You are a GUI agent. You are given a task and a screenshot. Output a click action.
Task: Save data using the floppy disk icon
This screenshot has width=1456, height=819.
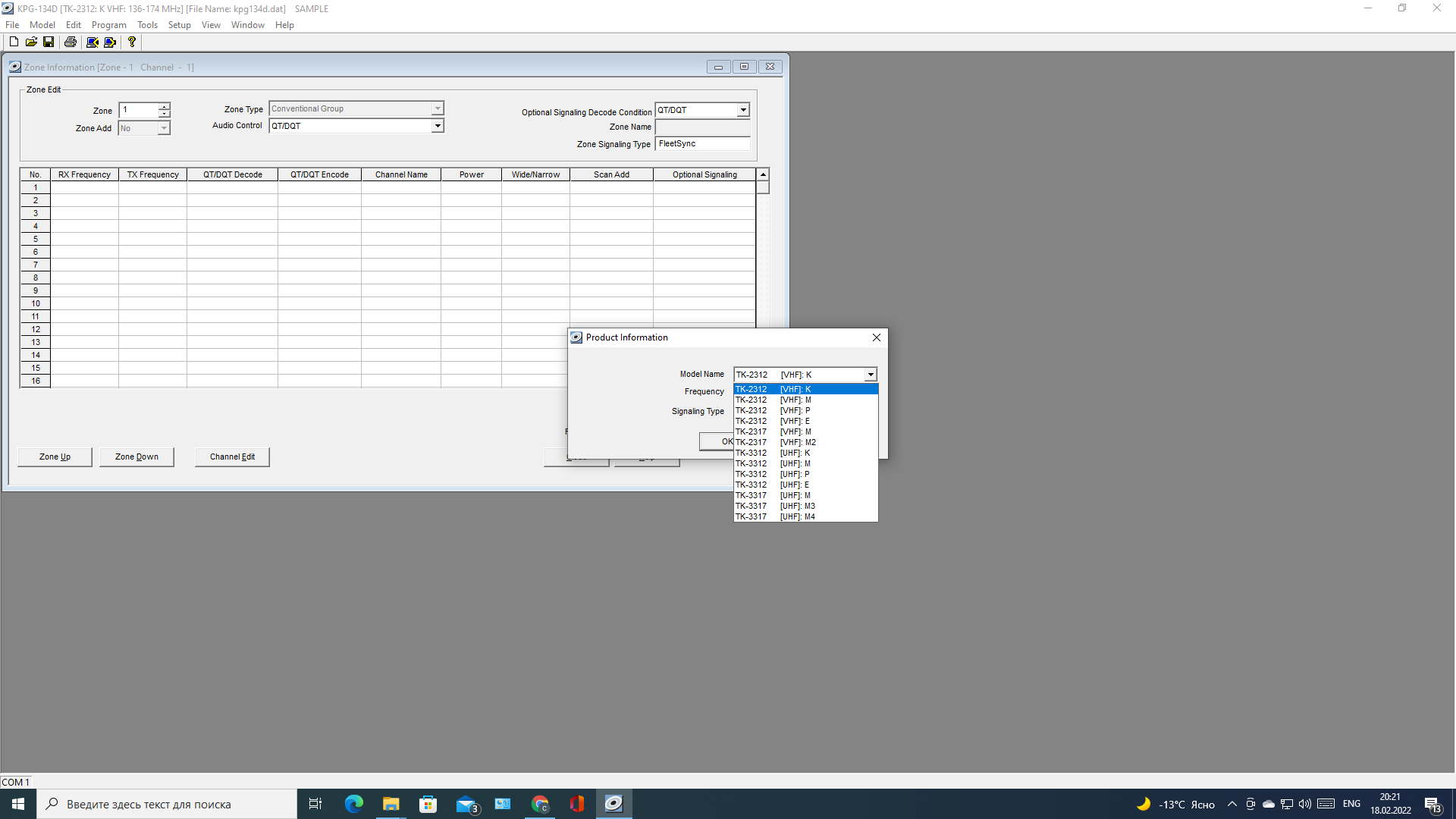(x=49, y=42)
